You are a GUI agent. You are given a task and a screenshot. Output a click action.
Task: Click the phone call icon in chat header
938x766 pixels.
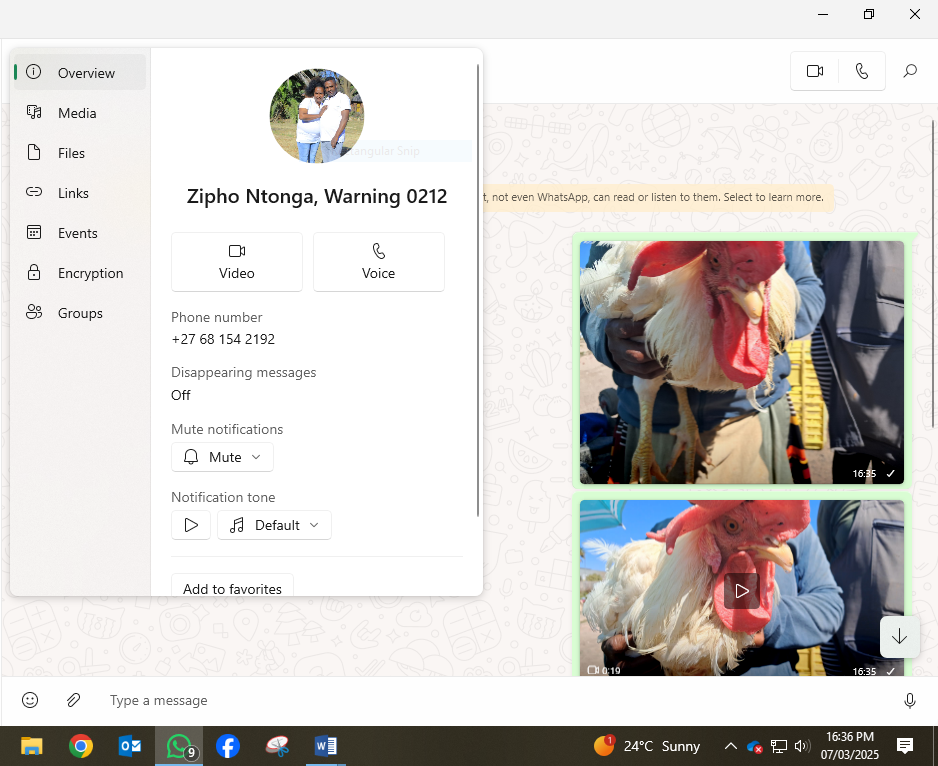(x=862, y=71)
